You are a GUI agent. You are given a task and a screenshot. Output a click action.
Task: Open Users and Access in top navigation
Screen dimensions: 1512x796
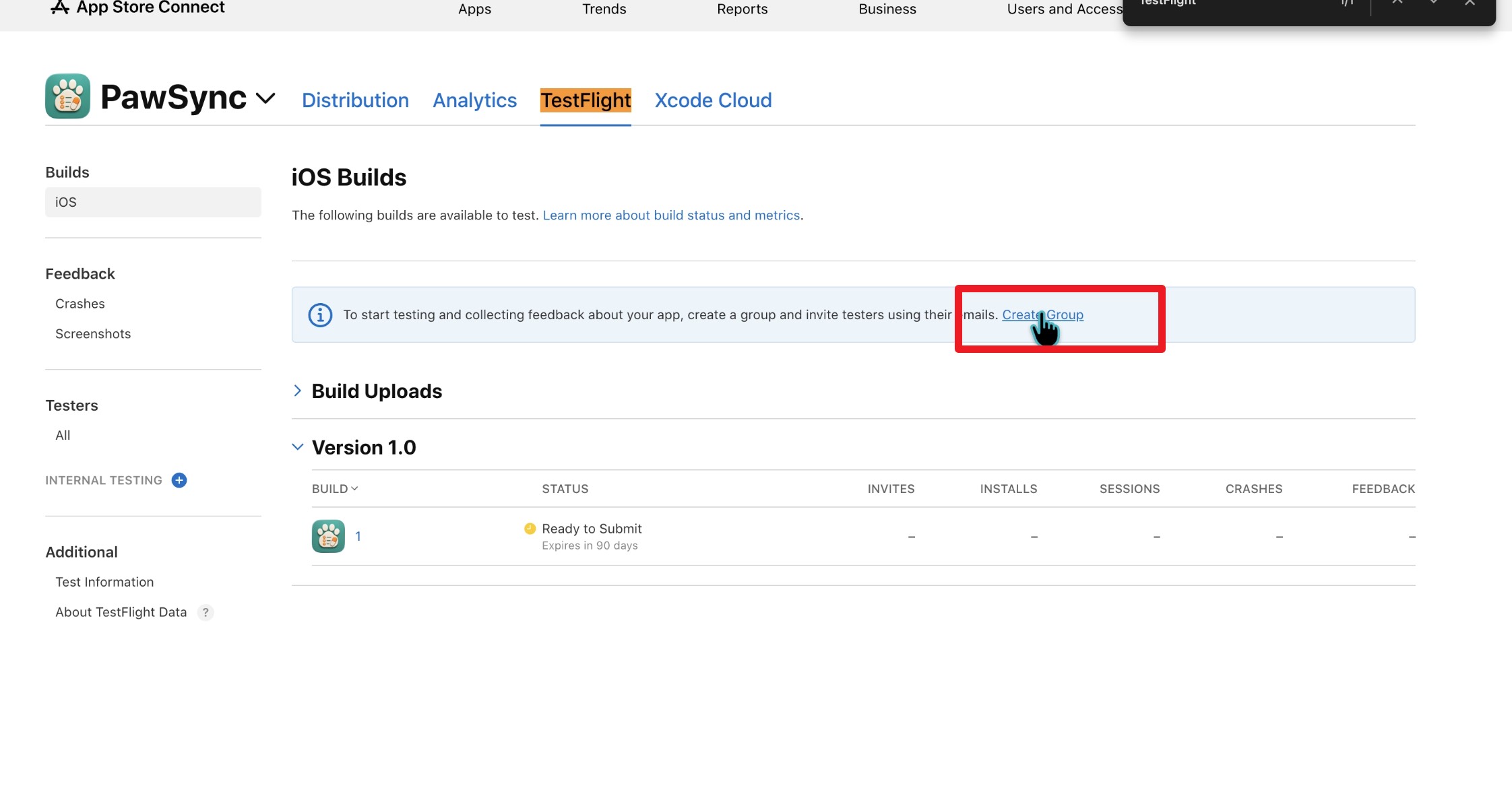coord(1065,9)
